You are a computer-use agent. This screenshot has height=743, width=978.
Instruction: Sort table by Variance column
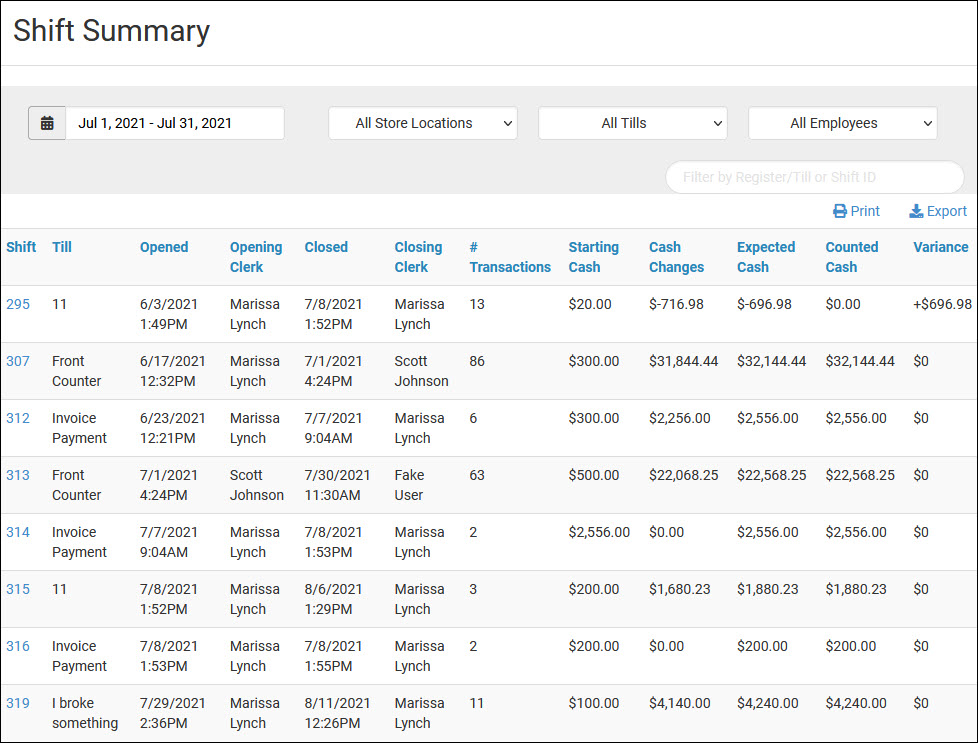[x=940, y=247]
